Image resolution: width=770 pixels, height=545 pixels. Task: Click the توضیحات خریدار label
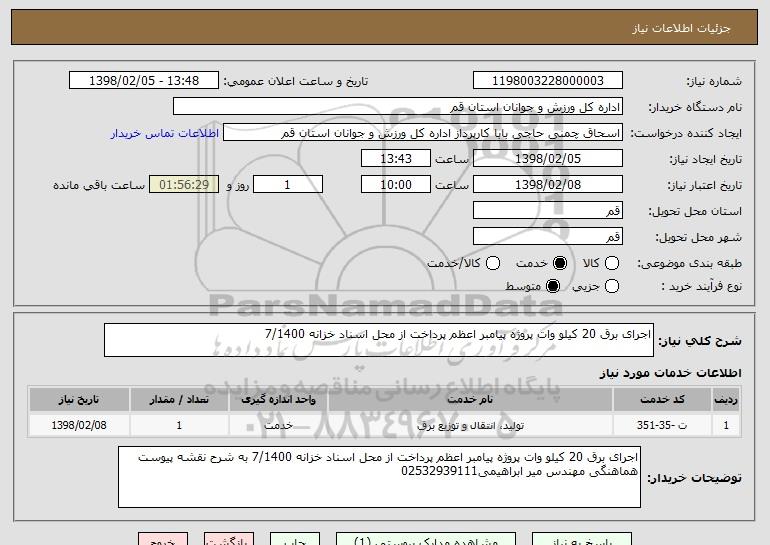(x=694, y=478)
